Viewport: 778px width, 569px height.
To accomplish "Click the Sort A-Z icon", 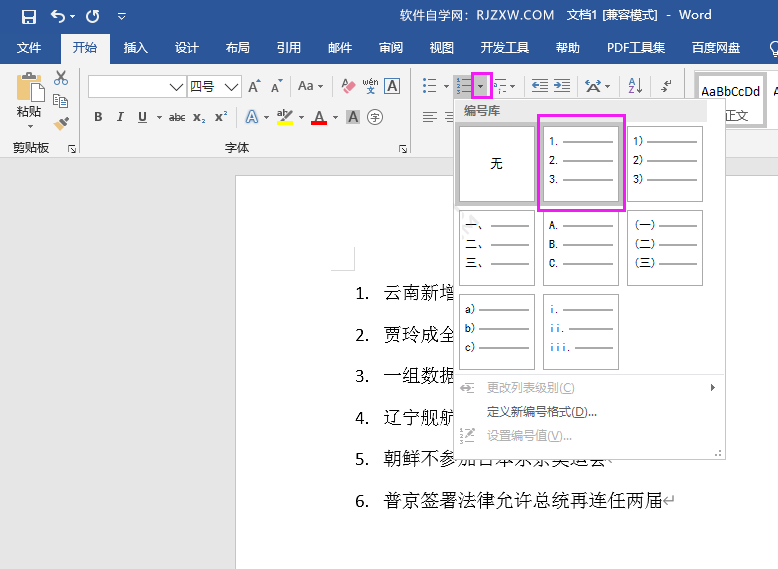I will pyautogui.click(x=636, y=86).
